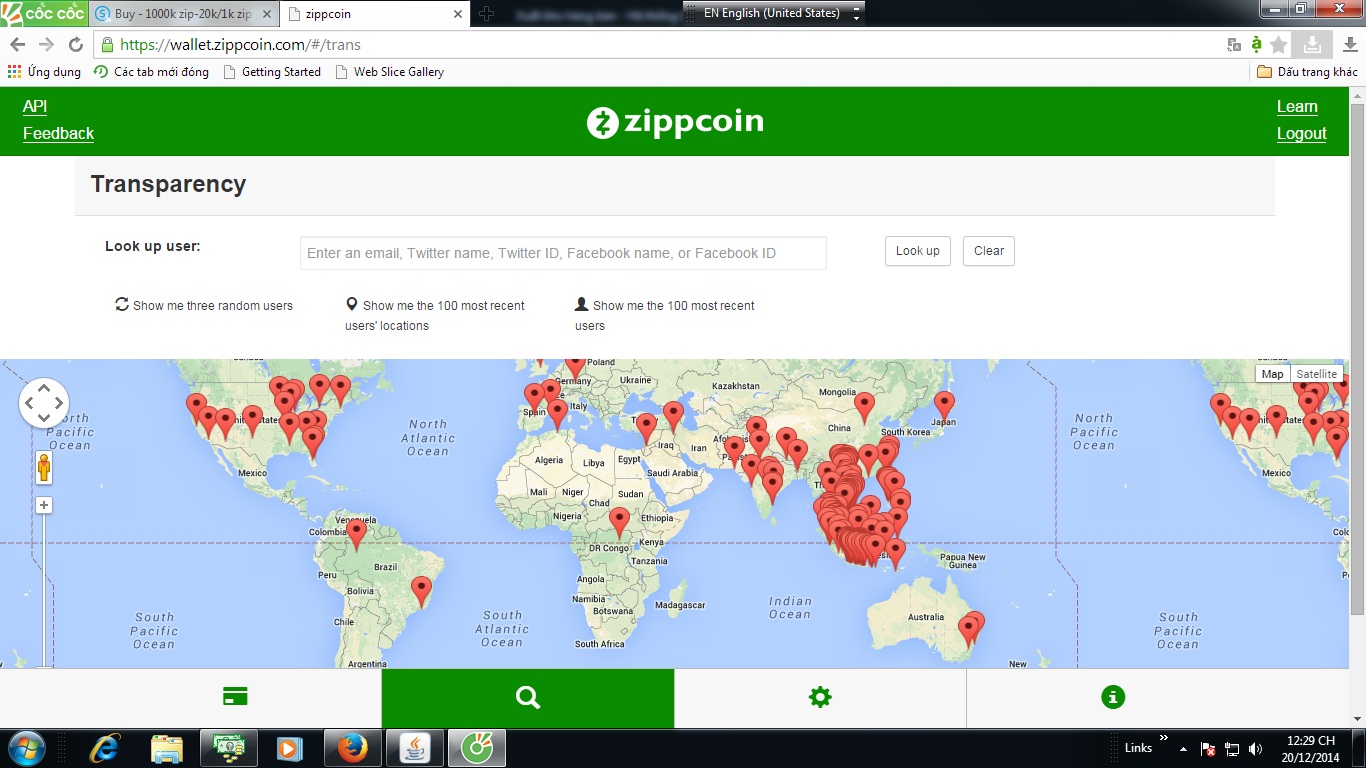1366x768 pixels.
Task: Reload the page with refresh icon
Action: click(76, 45)
